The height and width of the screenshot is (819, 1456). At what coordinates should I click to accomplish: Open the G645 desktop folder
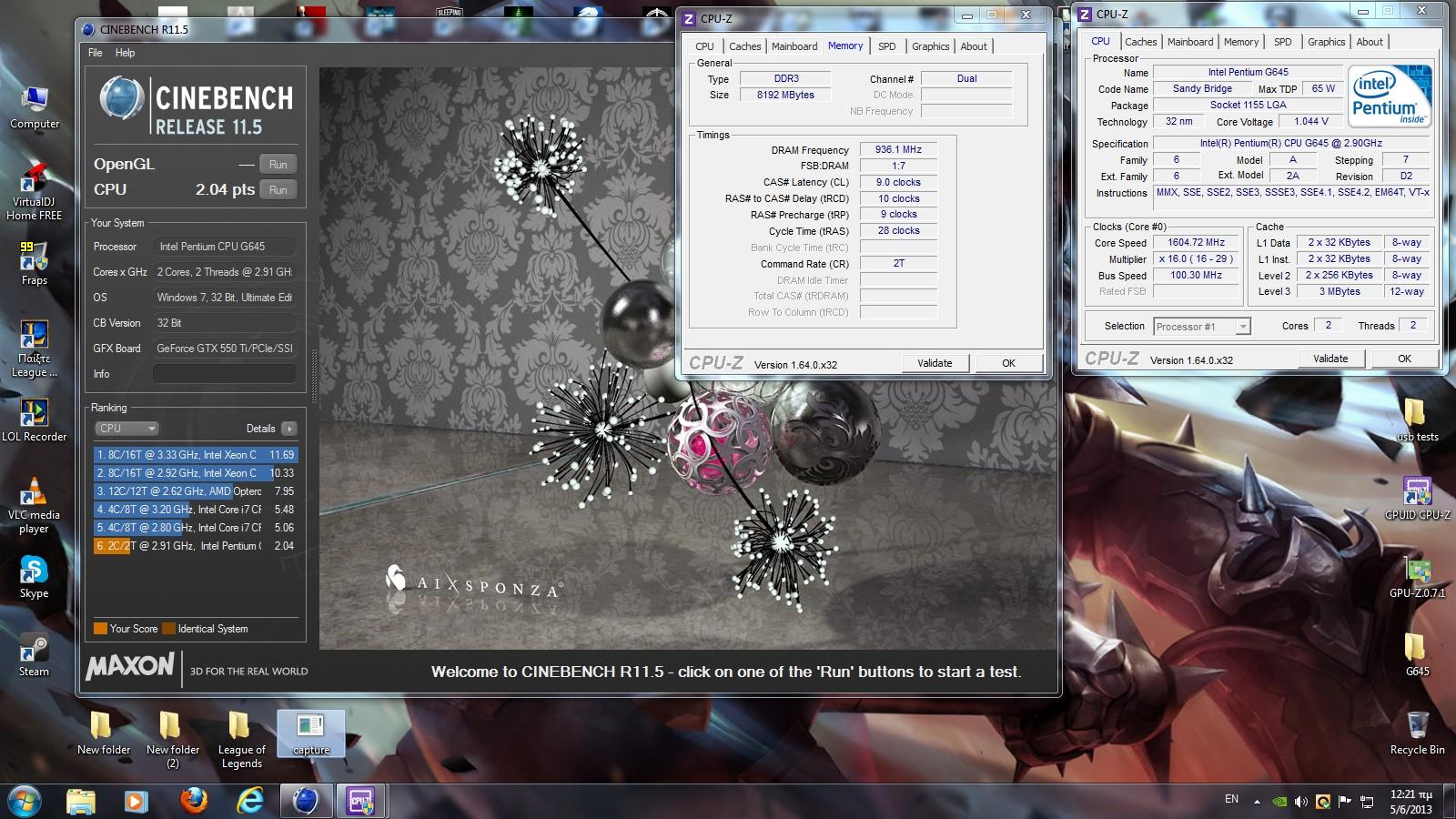tap(1417, 654)
